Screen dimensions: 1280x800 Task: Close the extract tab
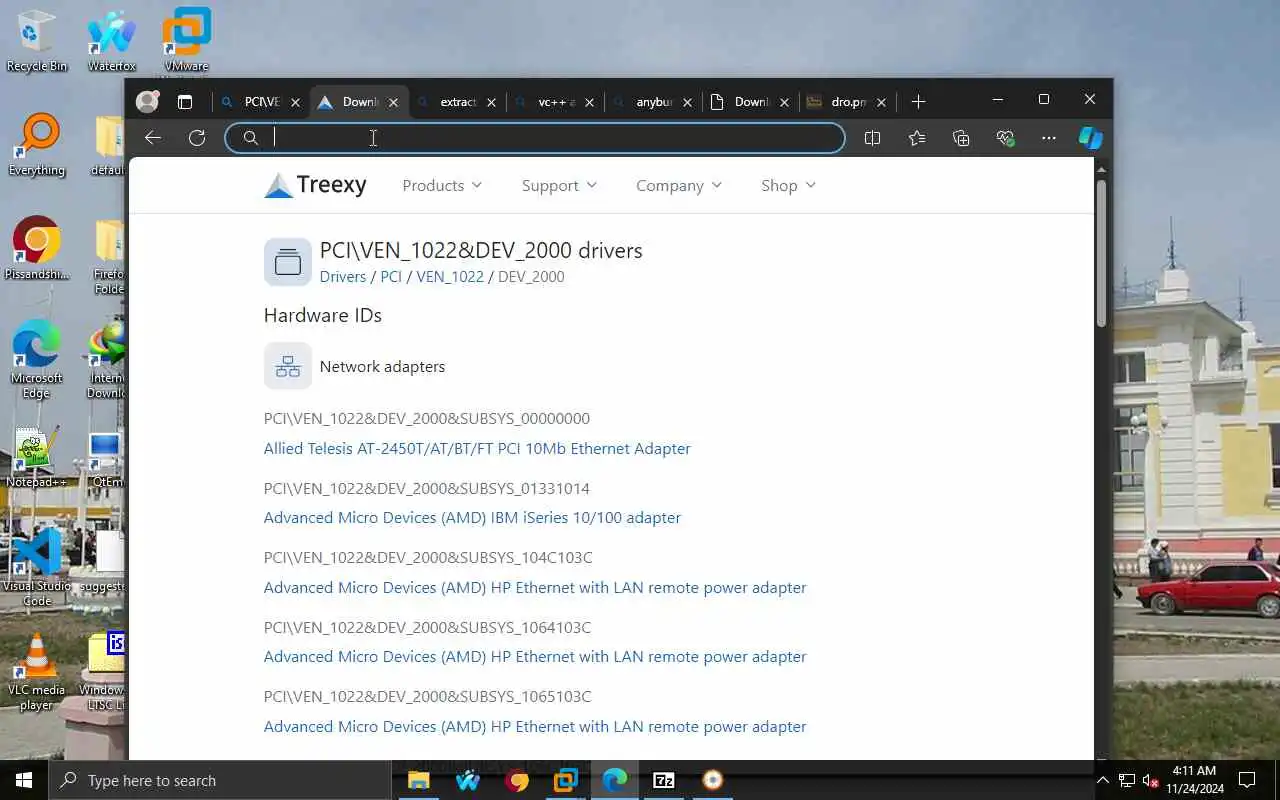click(491, 102)
